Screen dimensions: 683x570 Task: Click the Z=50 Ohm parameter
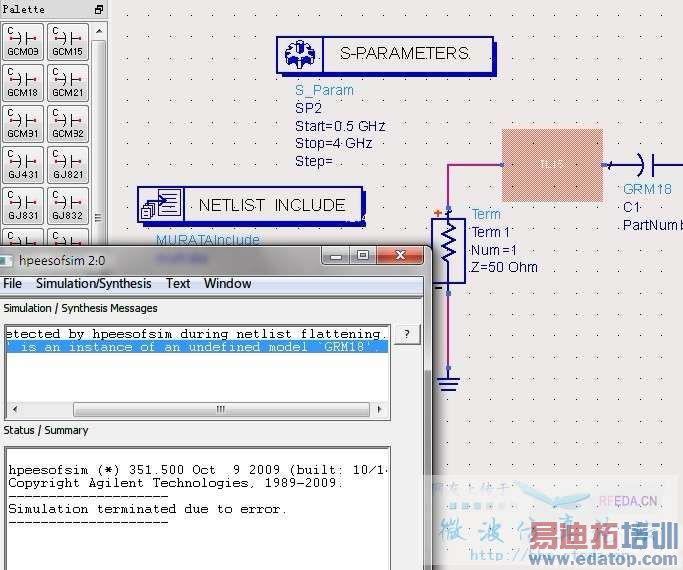point(504,267)
